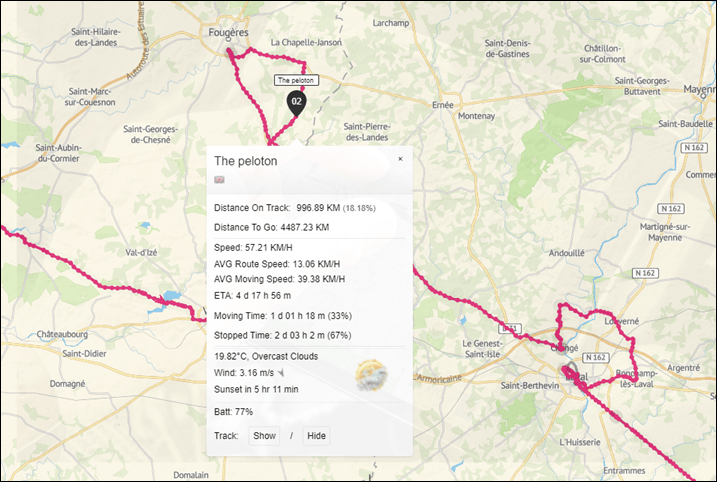Image resolution: width=717 pixels, height=482 pixels.
Task: Click the Fougères town label
Action: [228, 32]
